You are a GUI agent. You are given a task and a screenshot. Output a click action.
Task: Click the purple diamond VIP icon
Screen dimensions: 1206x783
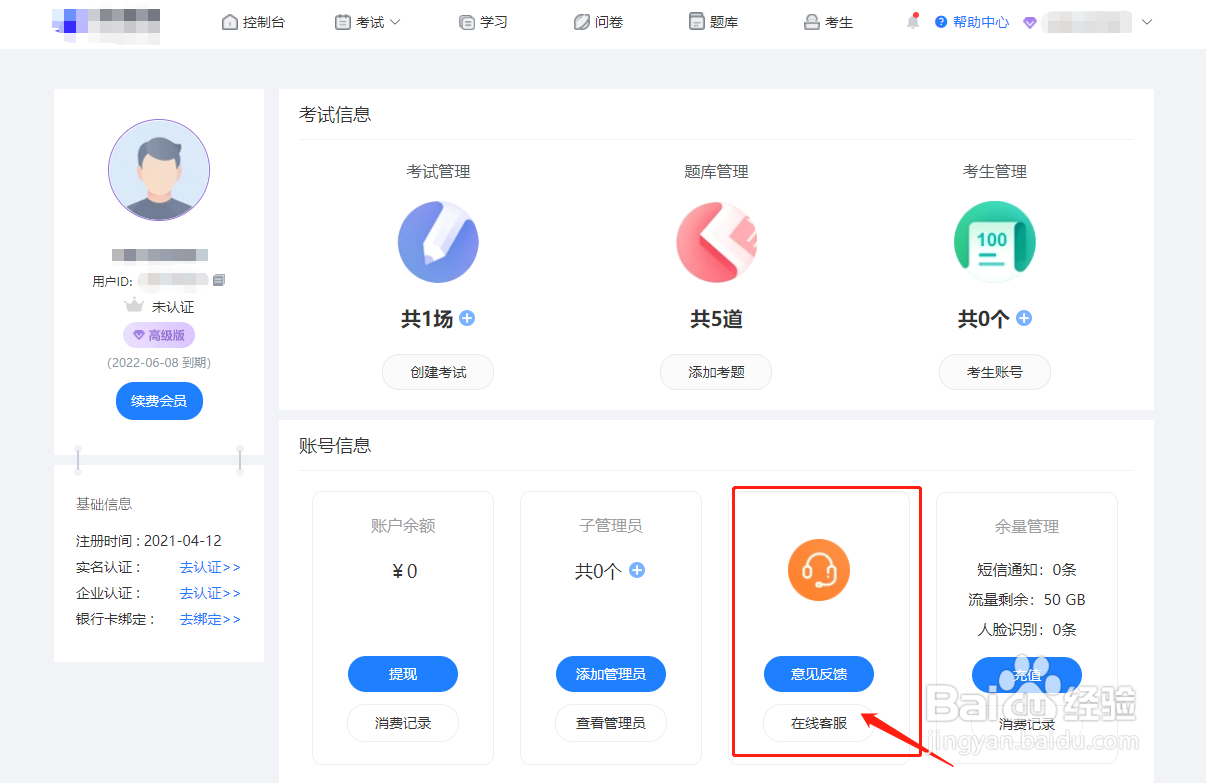point(1030,22)
